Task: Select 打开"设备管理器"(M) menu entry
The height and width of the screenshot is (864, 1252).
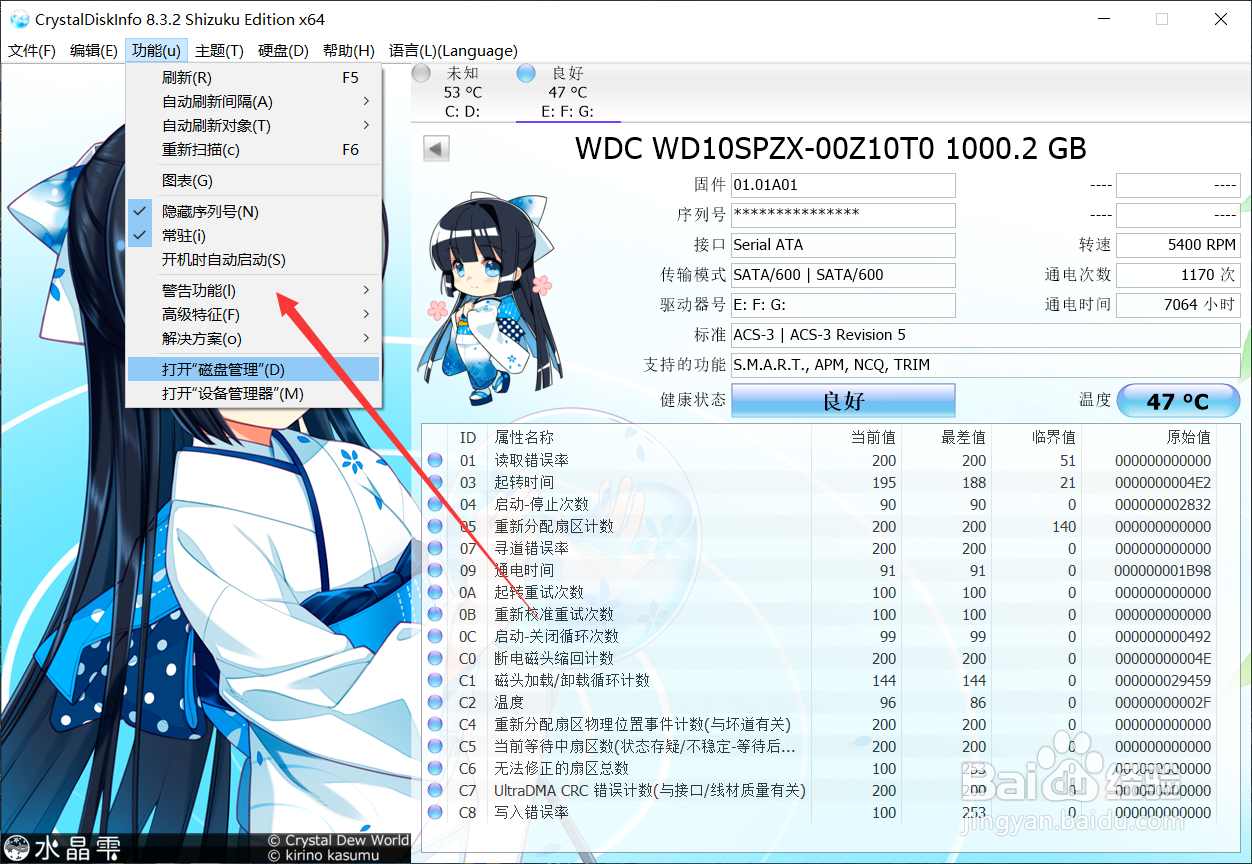Action: coord(253,394)
